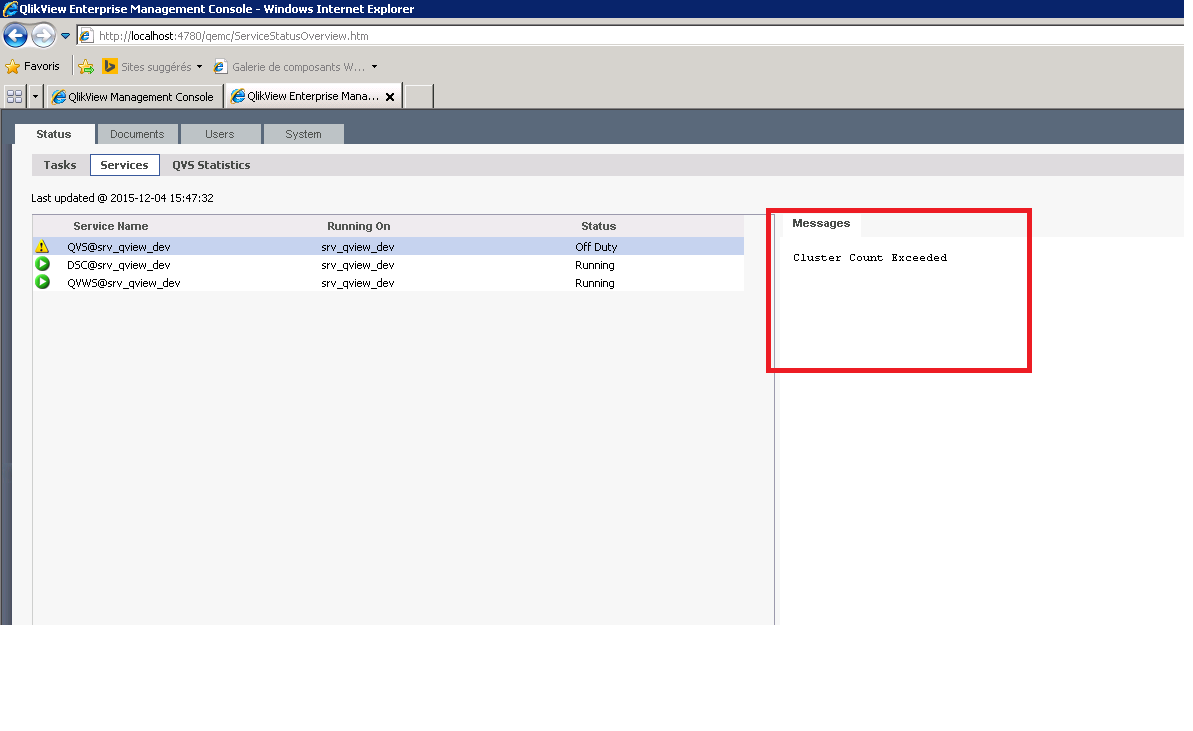This screenshot has height=731, width=1193.
Task: Open the tab list dropdown arrow
Action: click(35, 97)
